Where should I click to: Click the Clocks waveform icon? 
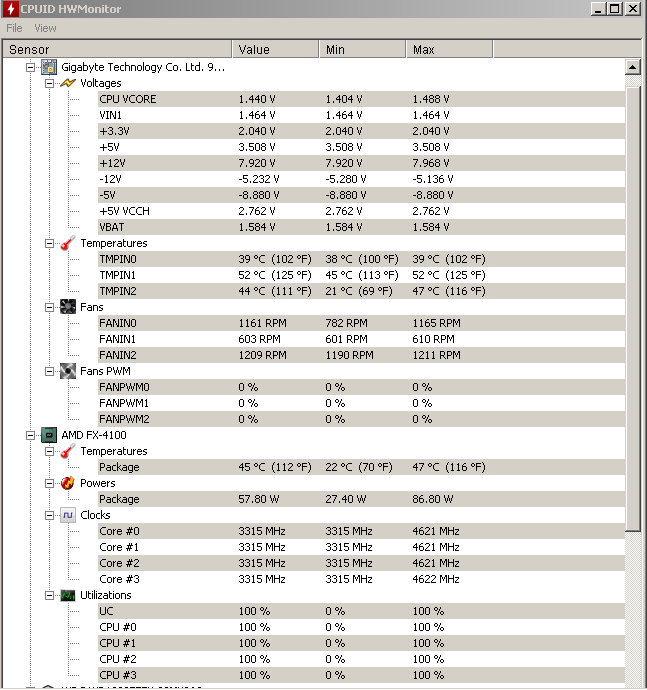(x=68, y=515)
